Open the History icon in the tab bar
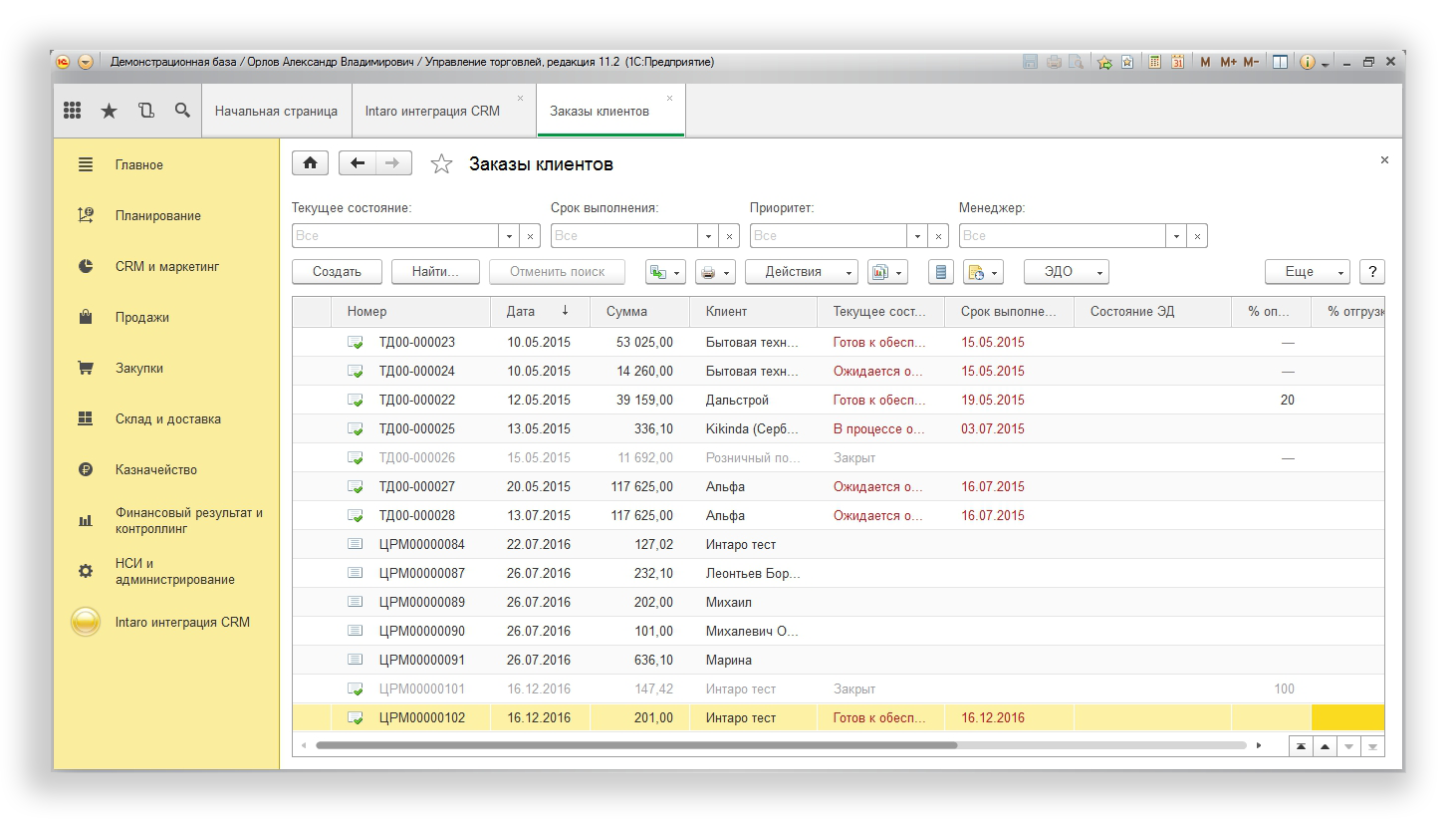This screenshot has width=1456, height=823. pos(145,111)
